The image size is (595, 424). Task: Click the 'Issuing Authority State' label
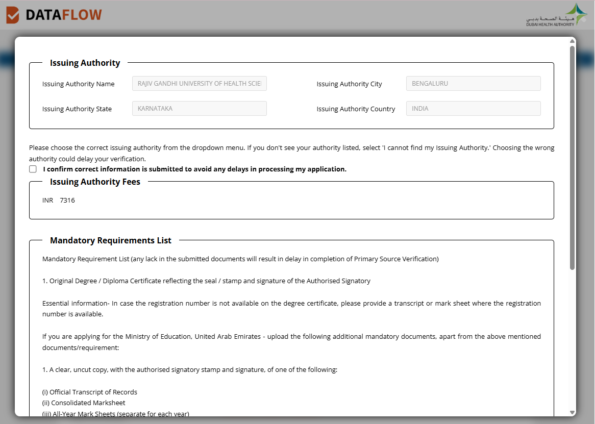[x=77, y=109]
